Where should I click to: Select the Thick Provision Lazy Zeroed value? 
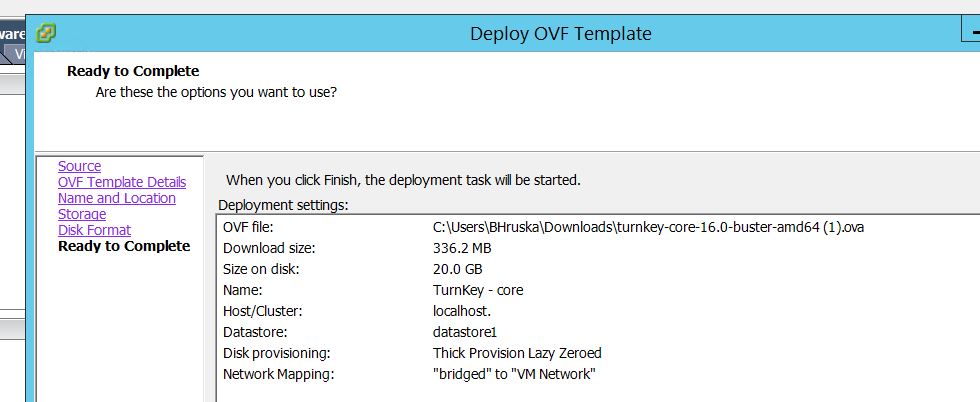(517, 353)
